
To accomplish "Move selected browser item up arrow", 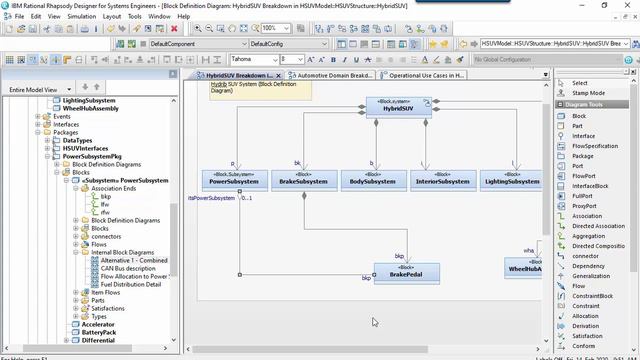I will [x=97, y=87].
